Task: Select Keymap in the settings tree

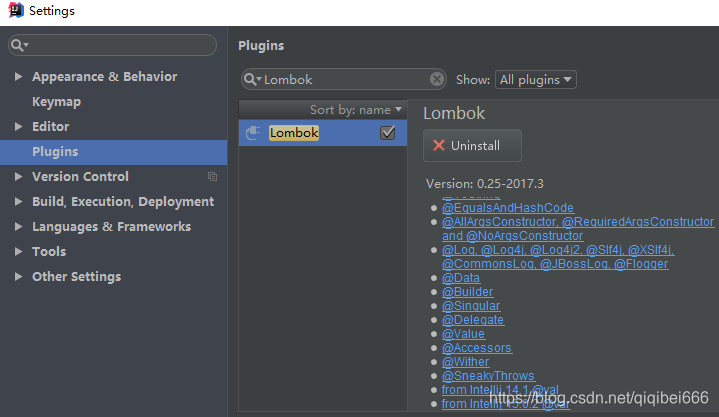Action: click(x=56, y=102)
